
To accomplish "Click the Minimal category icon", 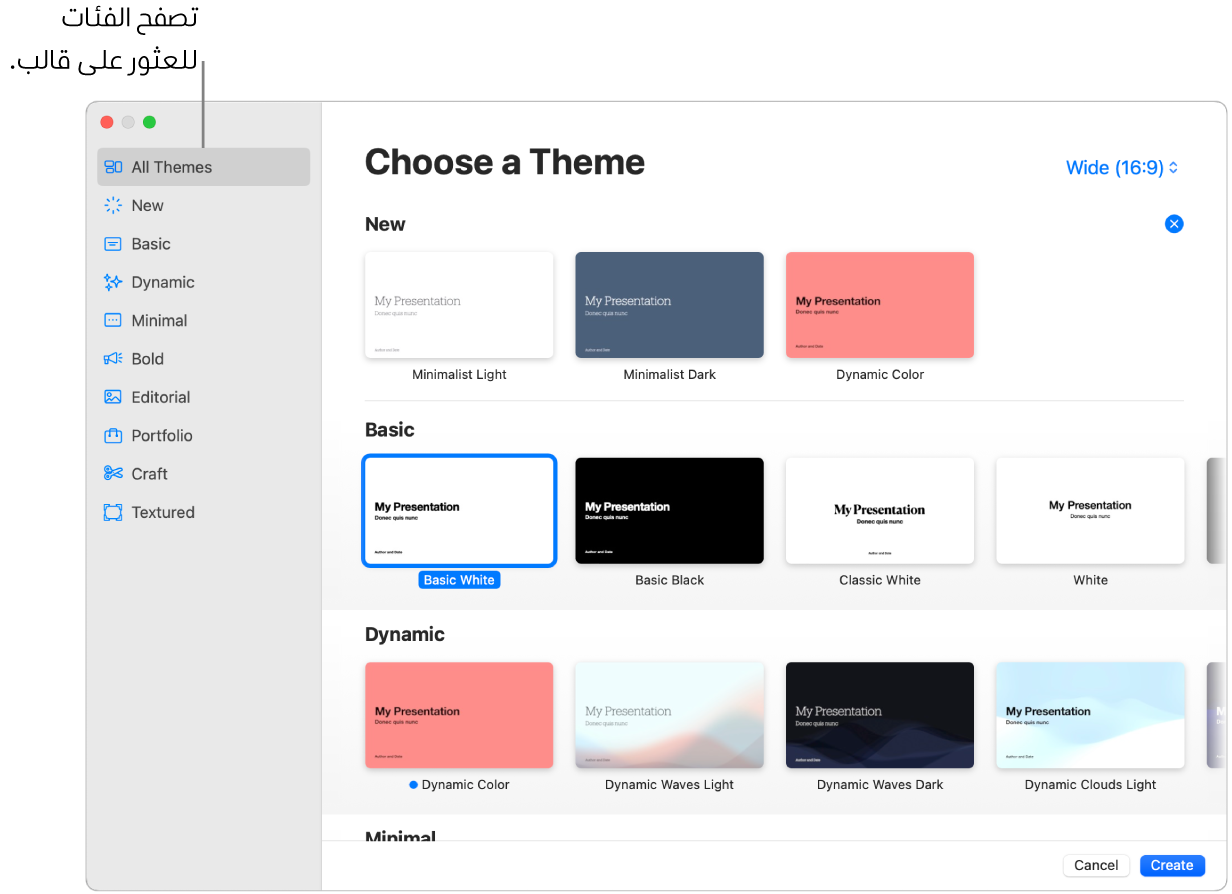I will [x=113, y=320].
